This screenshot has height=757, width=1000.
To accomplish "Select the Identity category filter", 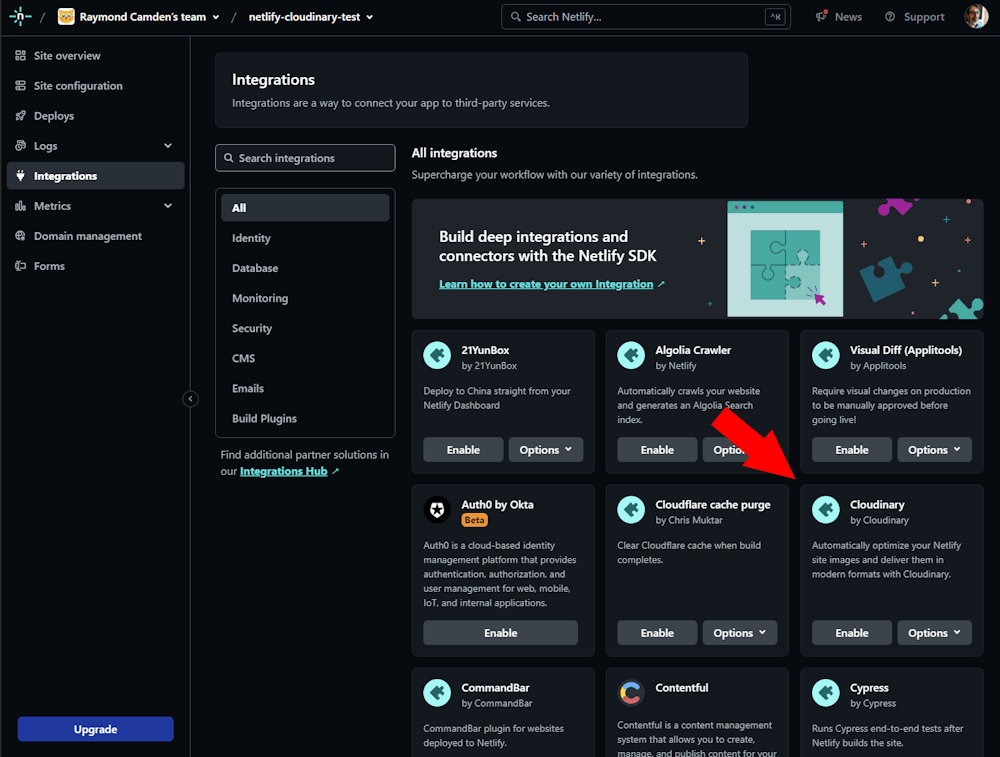I will click(x=251, y=238).
